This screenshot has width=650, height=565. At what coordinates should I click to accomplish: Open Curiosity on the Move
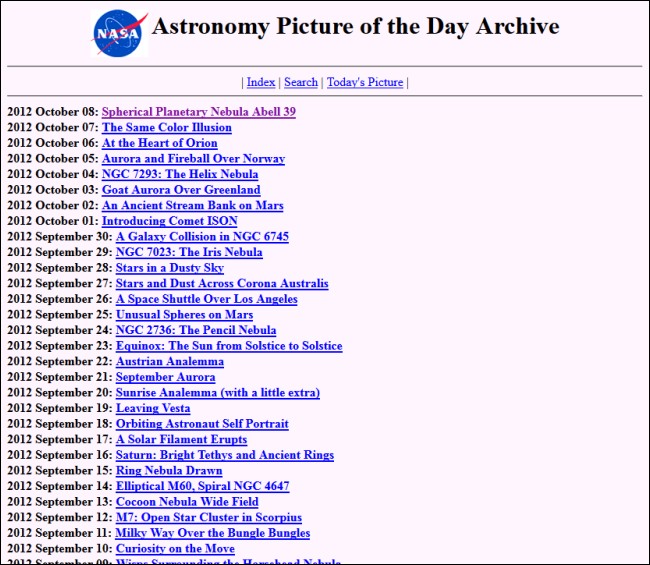coord(175,549)
